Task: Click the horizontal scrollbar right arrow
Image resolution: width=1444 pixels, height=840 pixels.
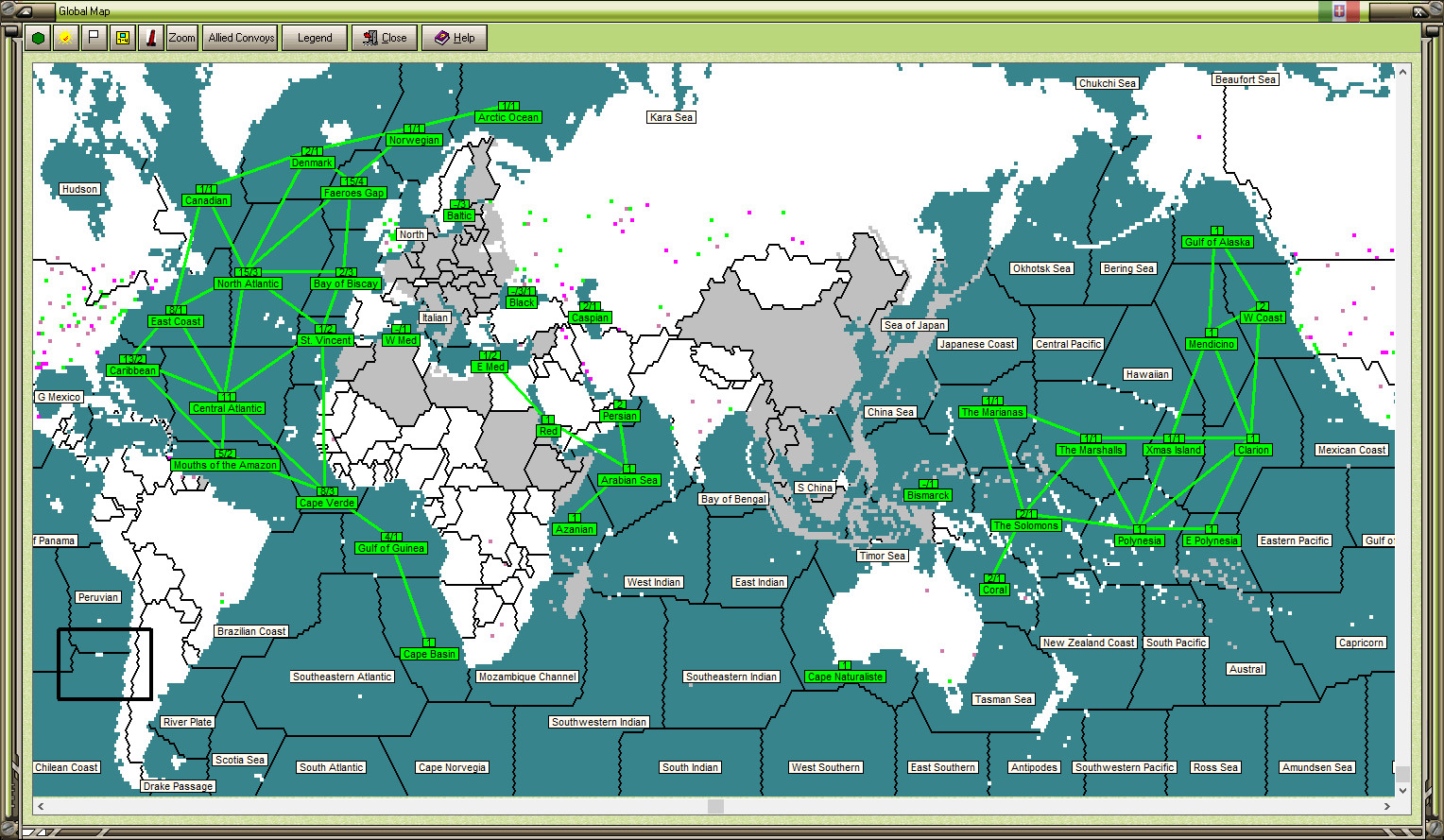Action: 1387,806
